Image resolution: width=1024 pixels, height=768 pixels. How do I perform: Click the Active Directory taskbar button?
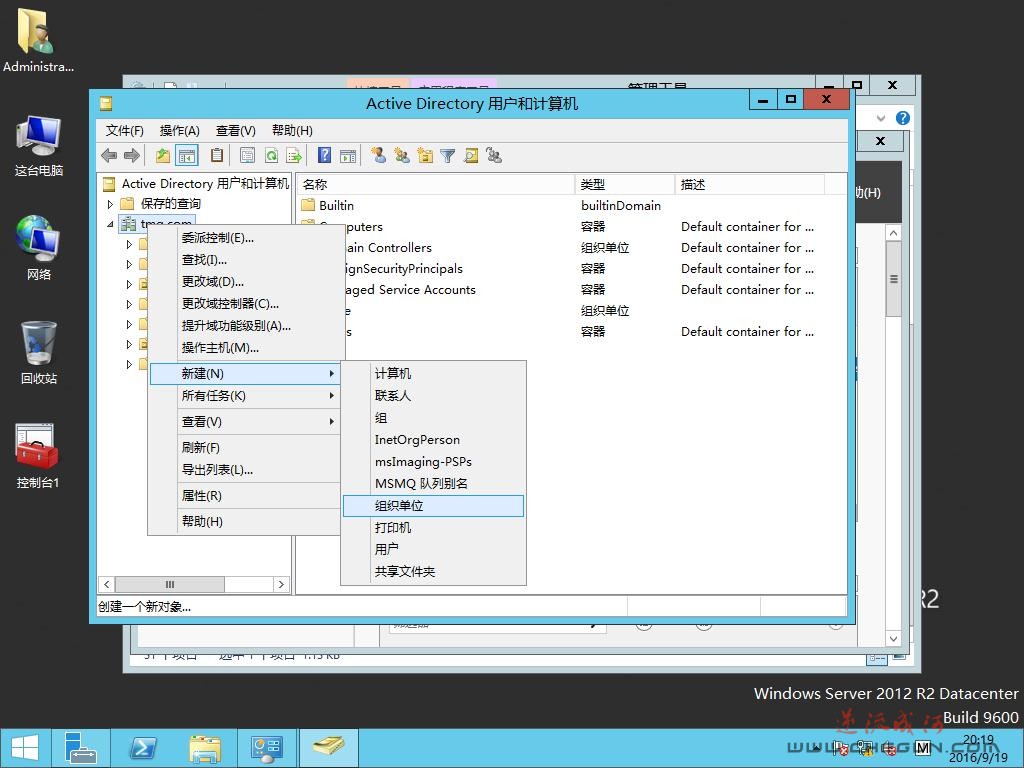click(x=328, y=748)
